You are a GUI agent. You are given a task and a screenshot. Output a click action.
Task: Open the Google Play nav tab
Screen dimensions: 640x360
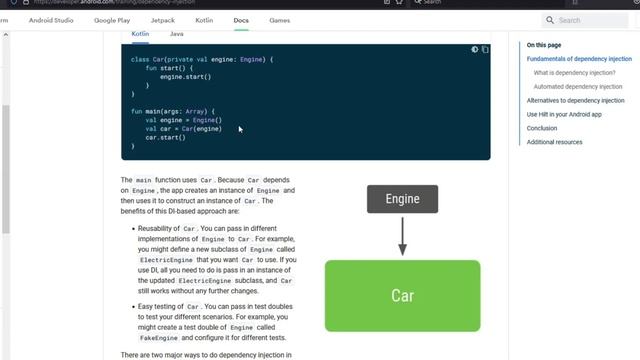[112, 20]
